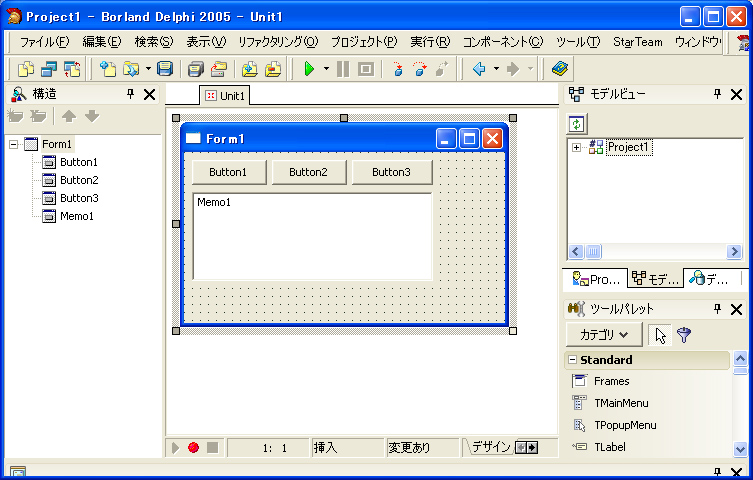Select Button1 in the structure tree
The height and width of the screenshot is (480, 753).
tap(79, 162)
